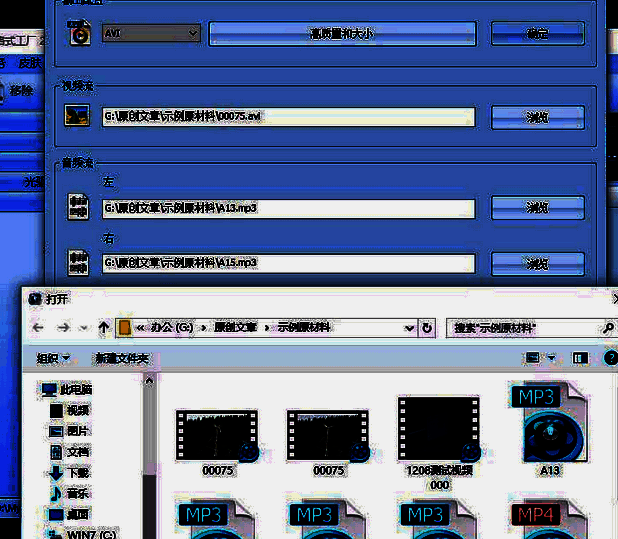Go back in the Open dialog
This screenshot has height=539, width=618.
point(38,328)
